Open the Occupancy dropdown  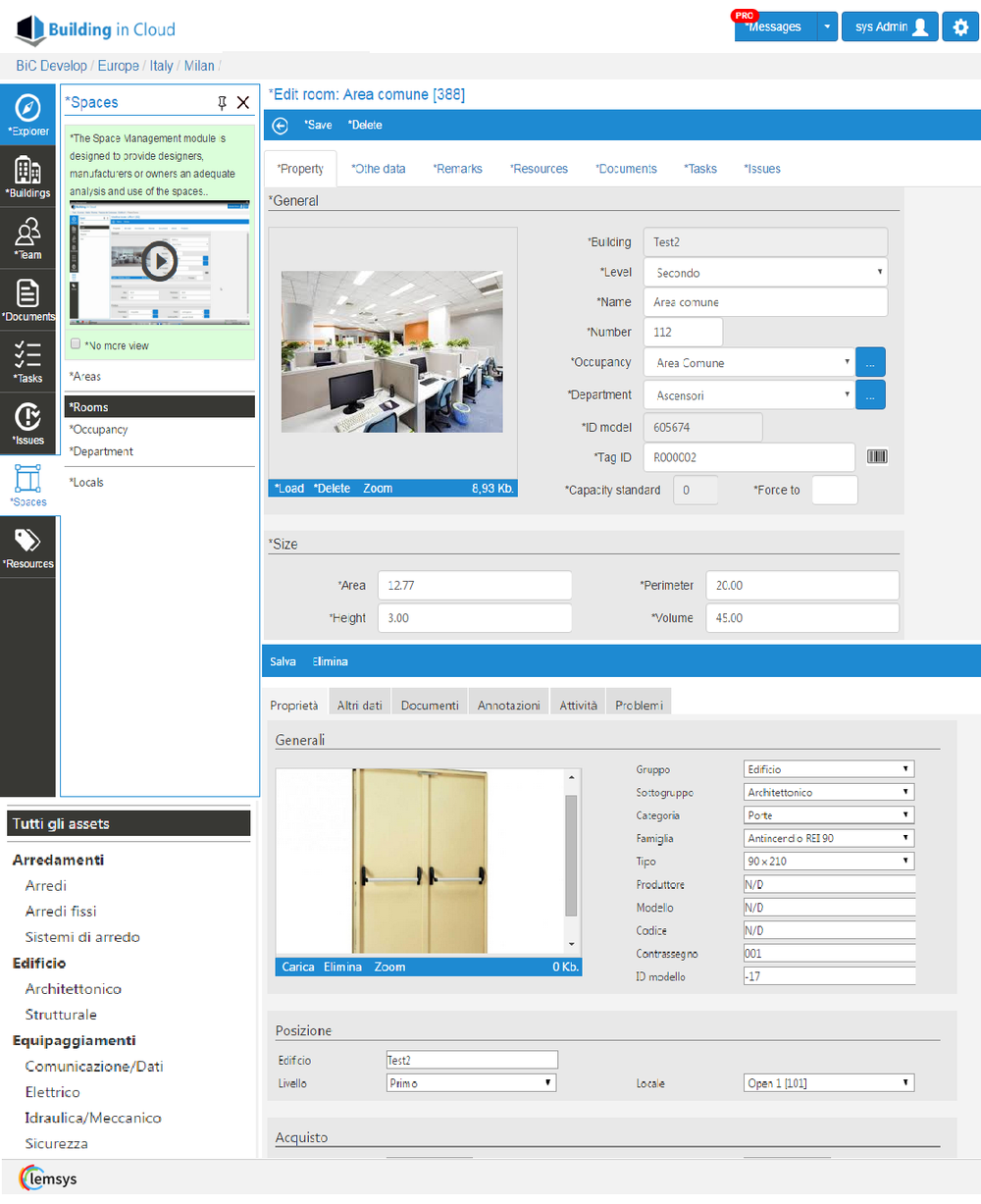point(749,363)
